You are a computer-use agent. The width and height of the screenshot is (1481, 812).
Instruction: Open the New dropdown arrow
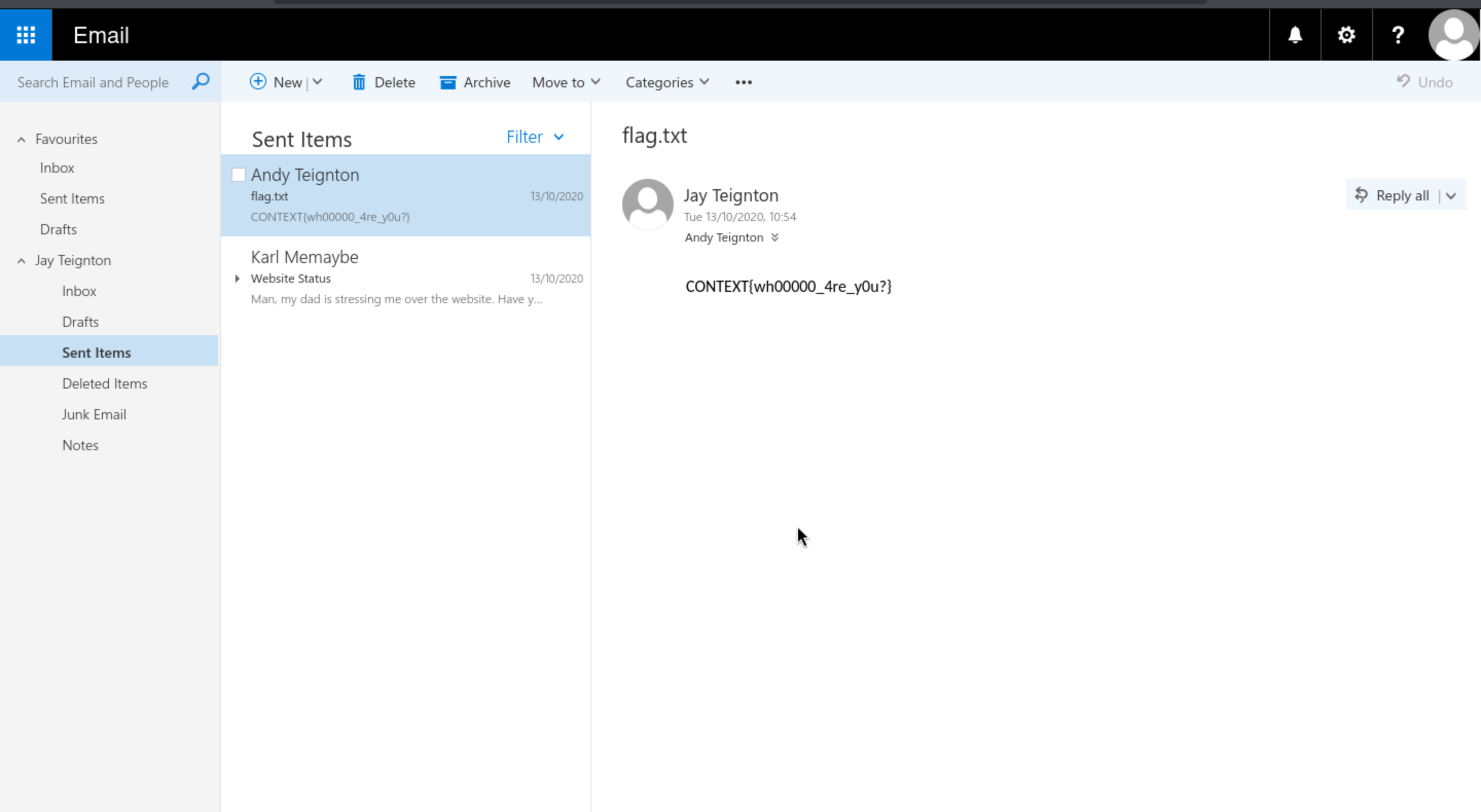click(x=317, y=82)
